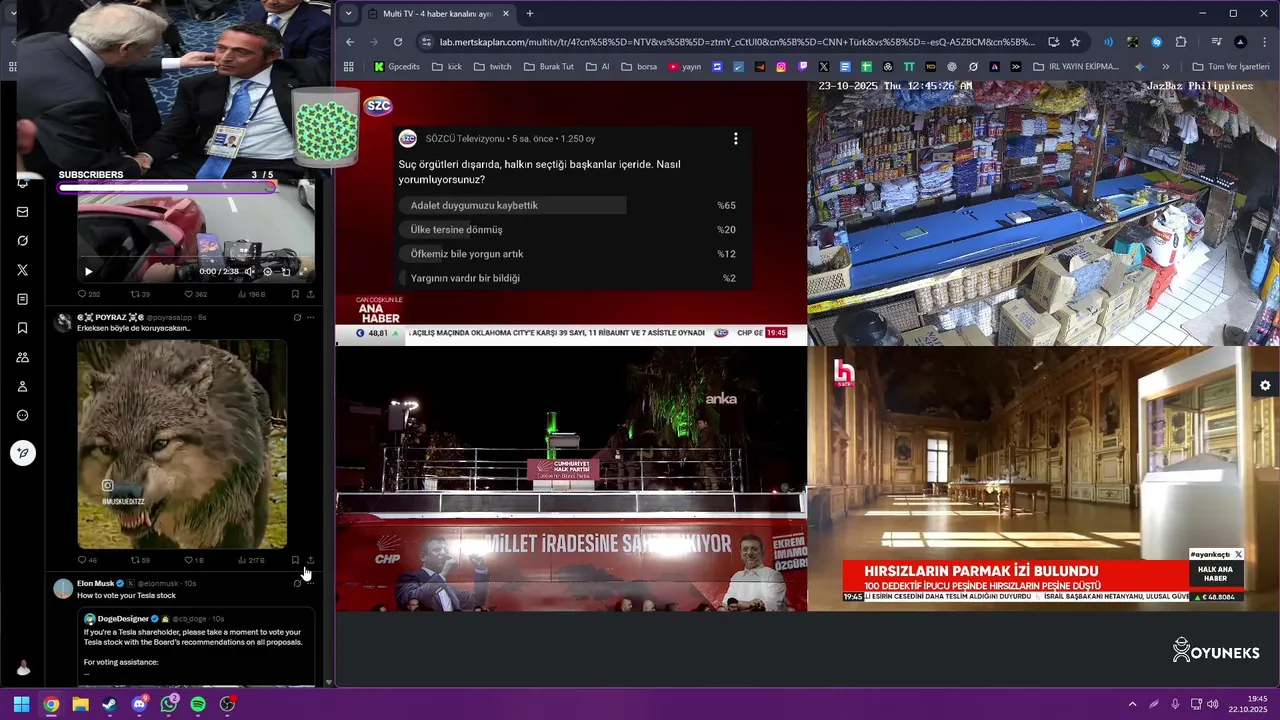Image resolution: width=1280 pixels, height=720 pixels.
Task: Open the wolf image in POYRAZ tweet
Action: pos(182,444)
